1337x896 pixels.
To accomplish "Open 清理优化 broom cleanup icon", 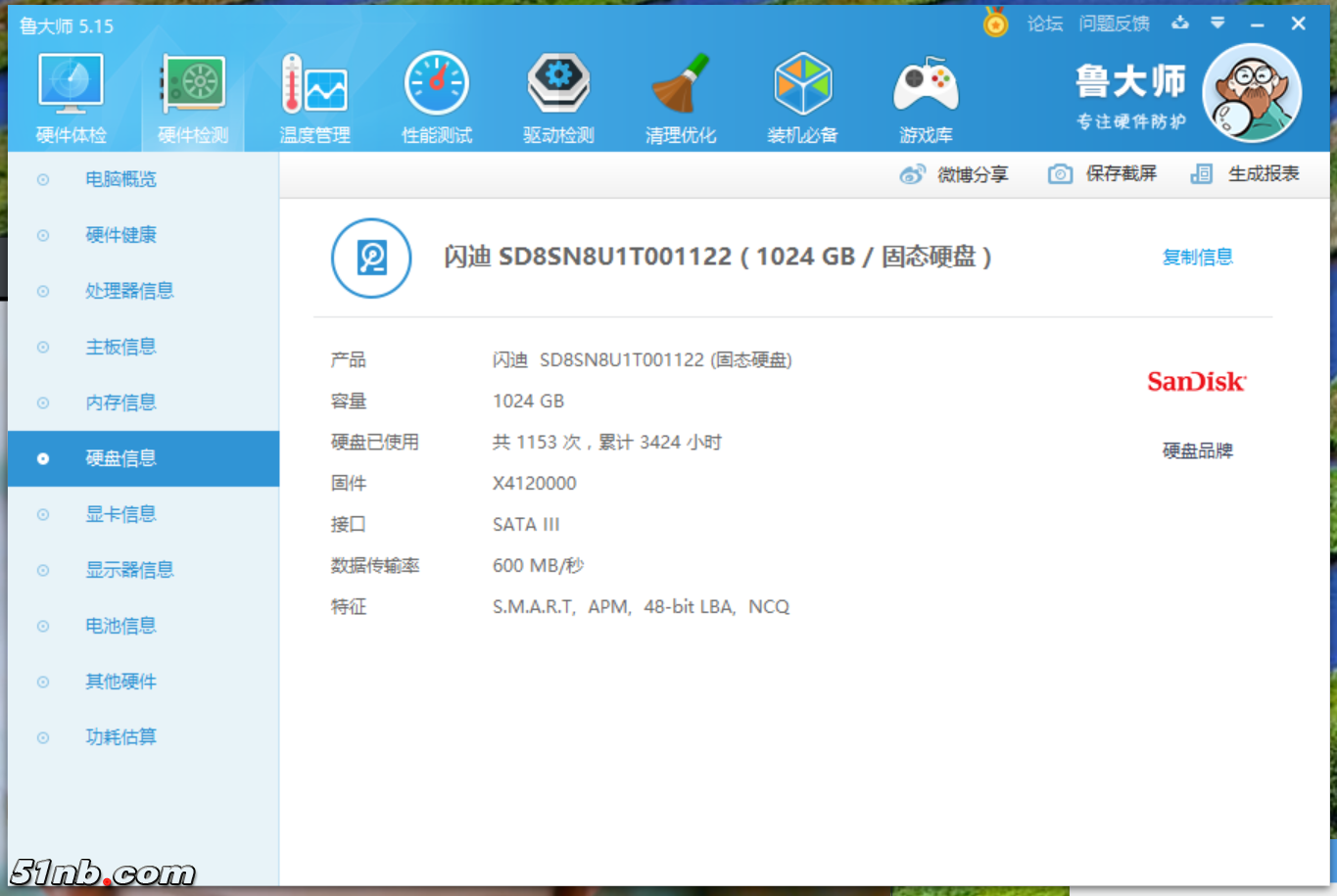I will [681, 98].
